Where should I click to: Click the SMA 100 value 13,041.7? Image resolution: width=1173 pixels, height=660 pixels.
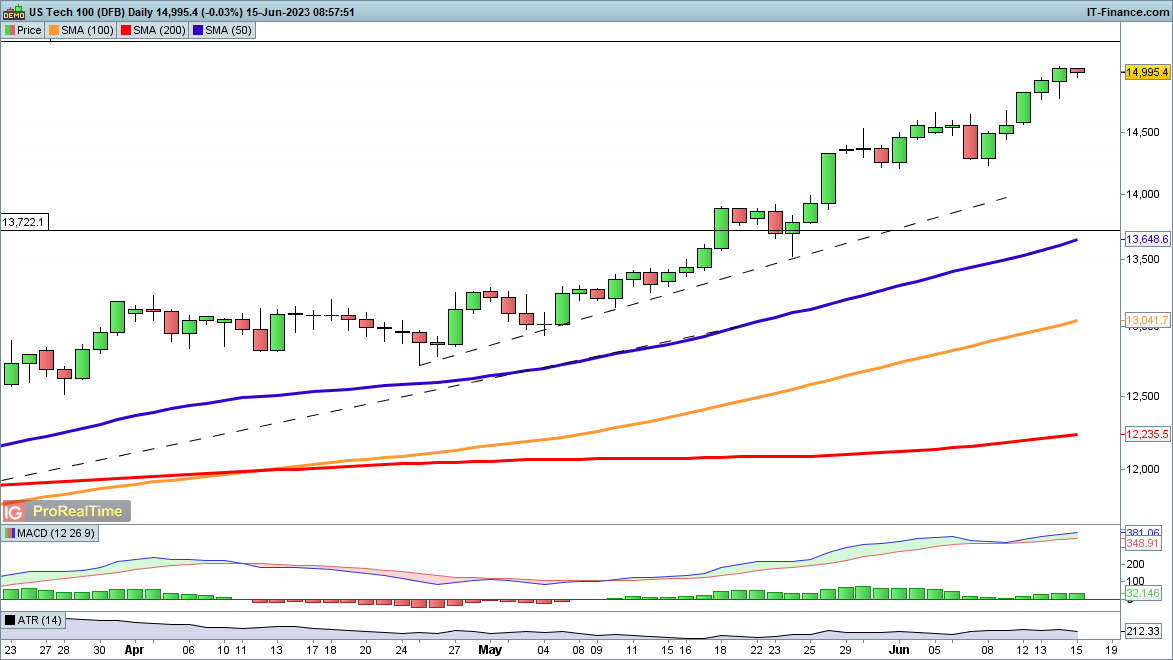1147,320
